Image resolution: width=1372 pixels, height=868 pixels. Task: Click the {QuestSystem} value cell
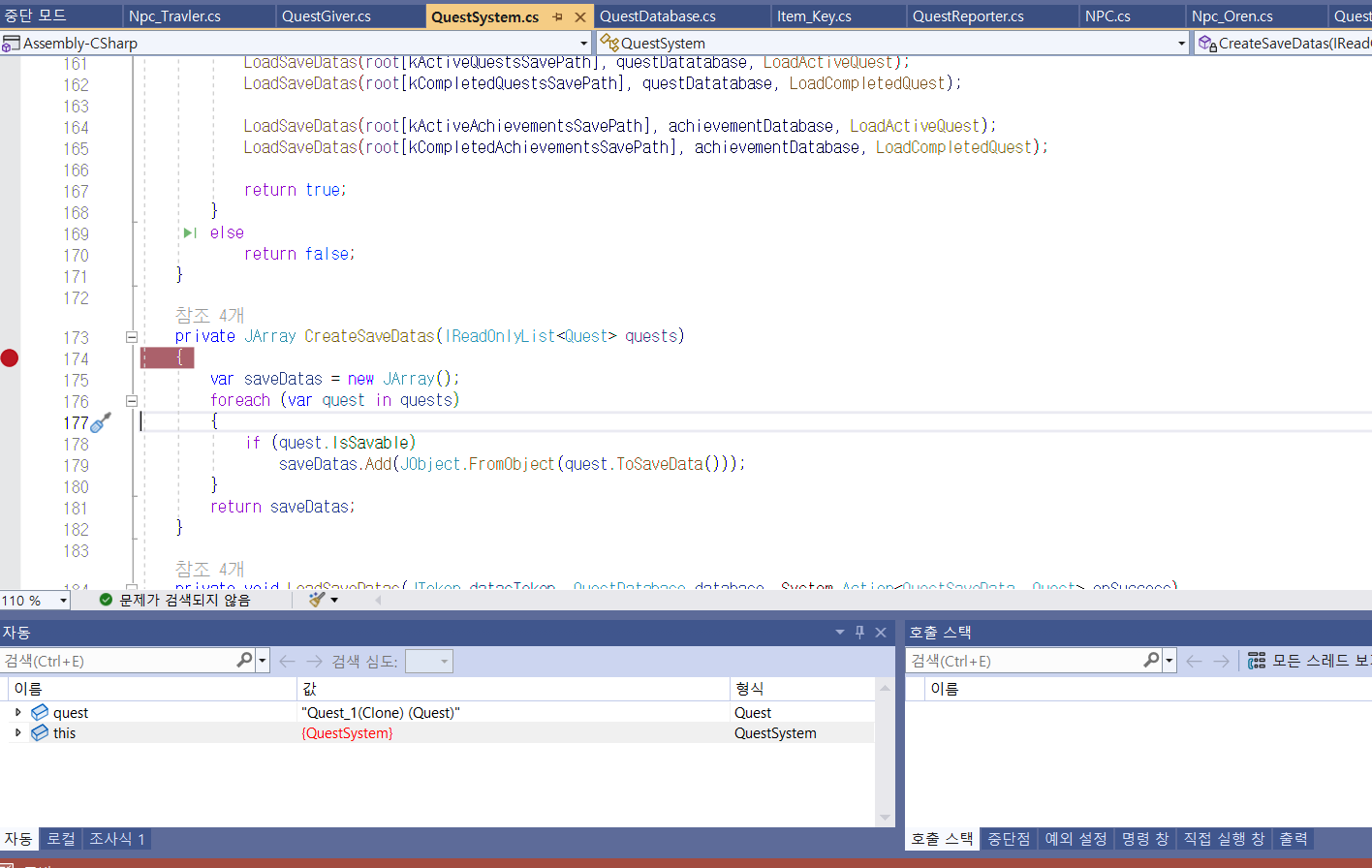tap(513, 732)
